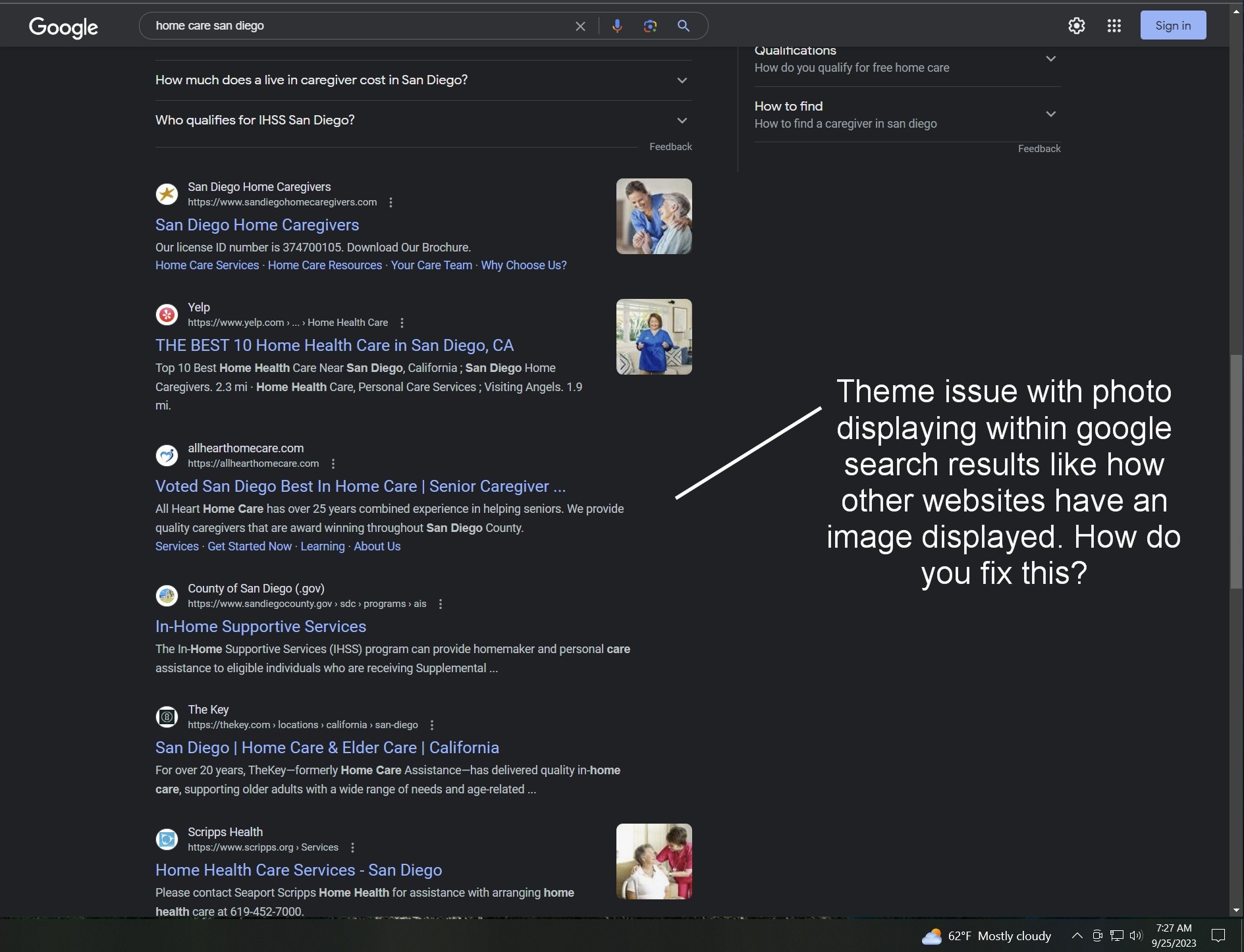
Task: Open Google Lens image search
Action: click(650, 26)
